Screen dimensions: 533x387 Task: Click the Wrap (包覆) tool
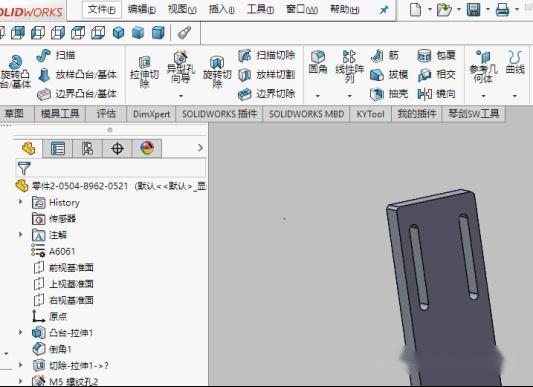(x=436, y=55)
